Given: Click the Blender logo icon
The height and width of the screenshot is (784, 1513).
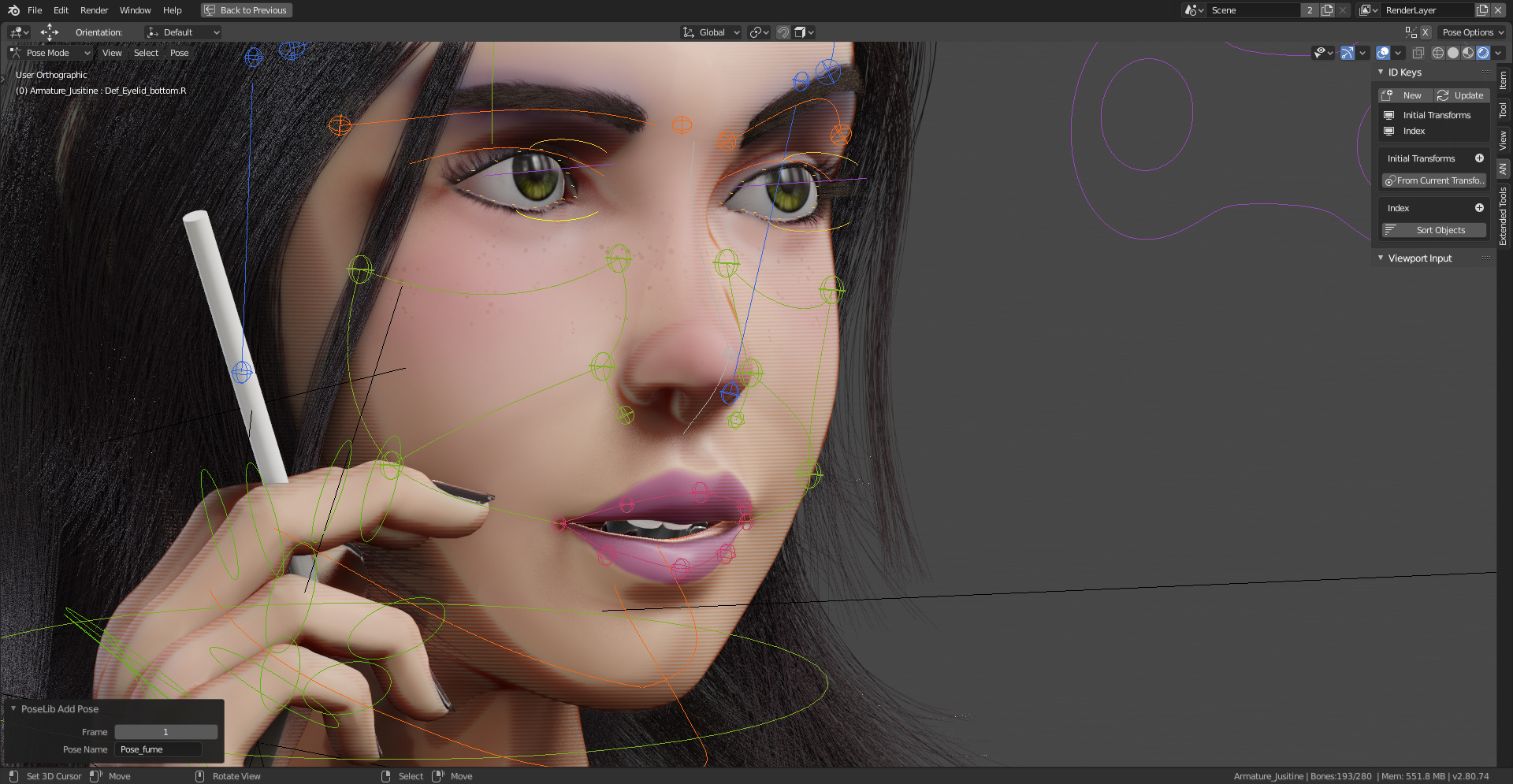Looking at the screenshot, I should [x=13, y=10].
